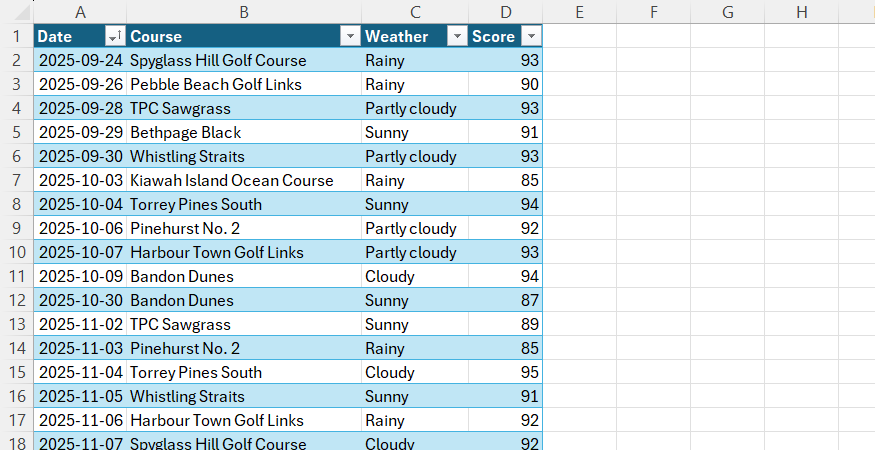Open the Date column filter dropdown
The image size is (875, 450).
[x=114, y=37]
